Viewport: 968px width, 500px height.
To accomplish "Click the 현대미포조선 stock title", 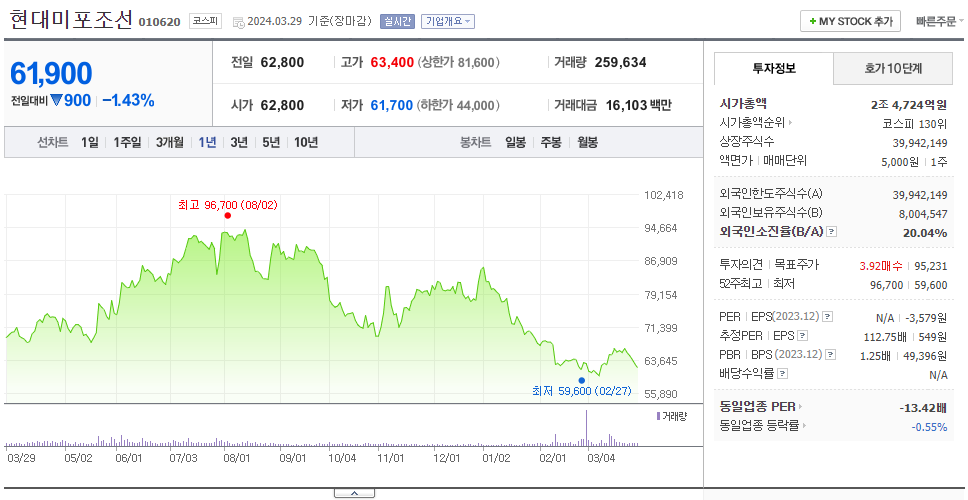I will [71, 20].
